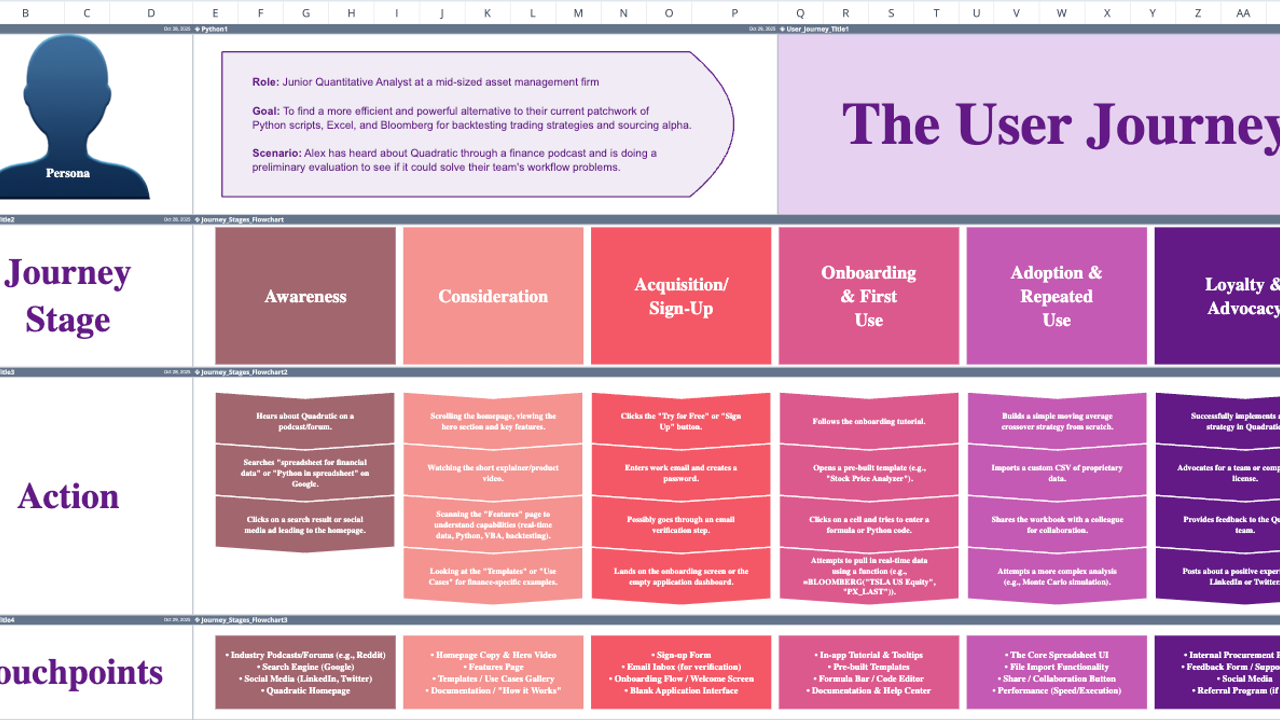This screenshot has width=1280, height=720.
Task: Select column P header
Action: (735, 13)
